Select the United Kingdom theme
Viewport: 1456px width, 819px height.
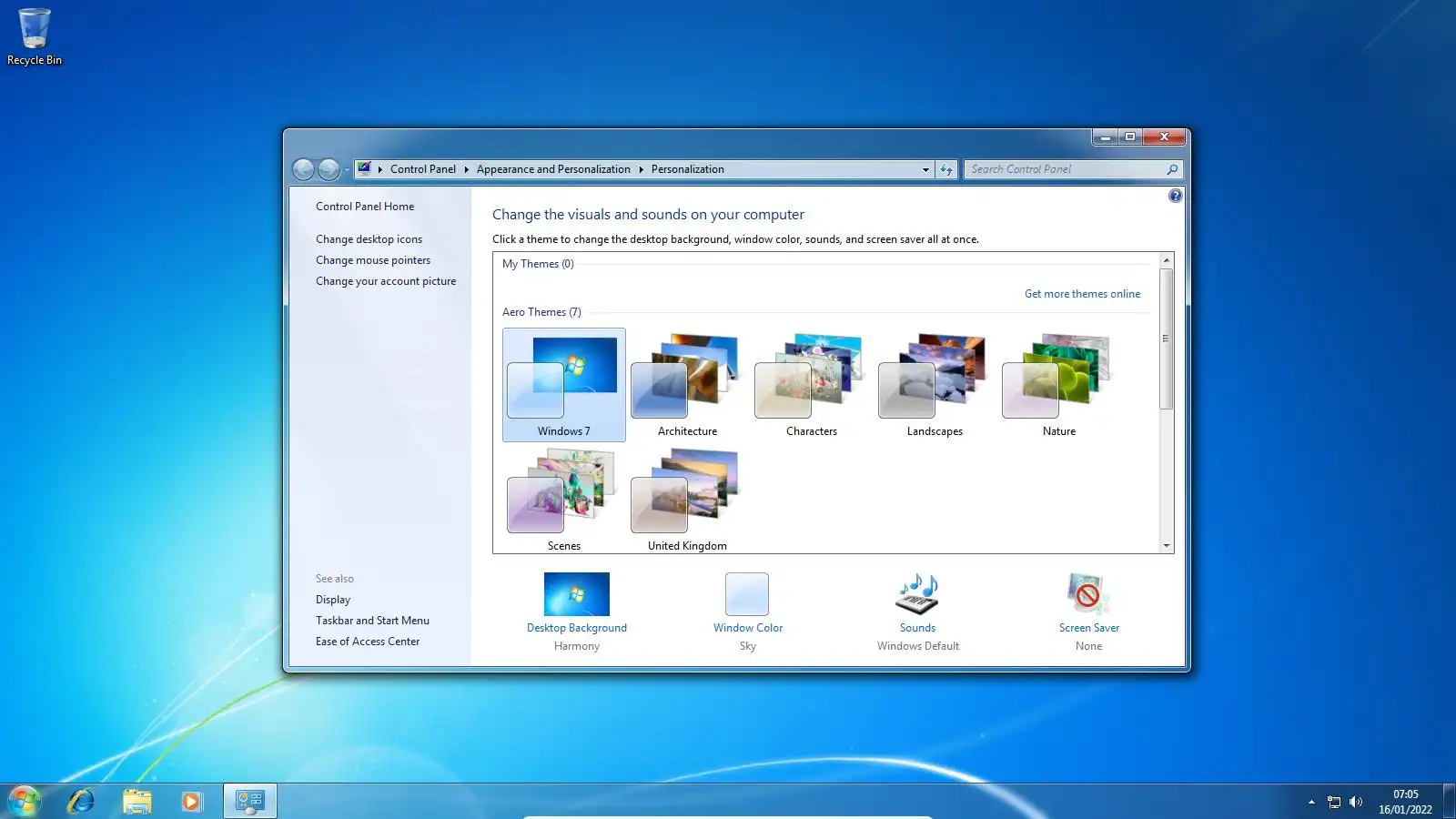tap(688, 499)
